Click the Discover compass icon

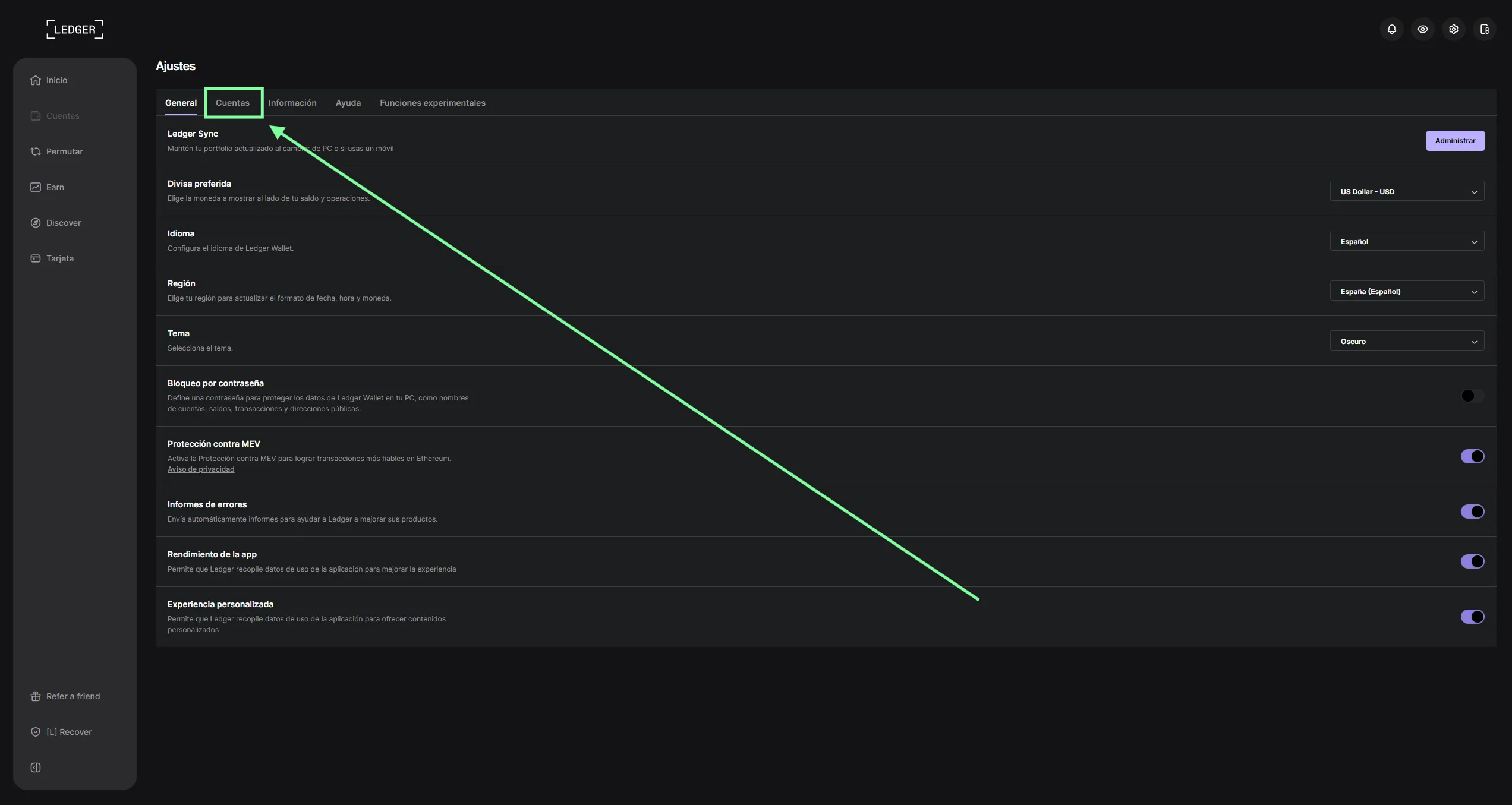point(36,223)
